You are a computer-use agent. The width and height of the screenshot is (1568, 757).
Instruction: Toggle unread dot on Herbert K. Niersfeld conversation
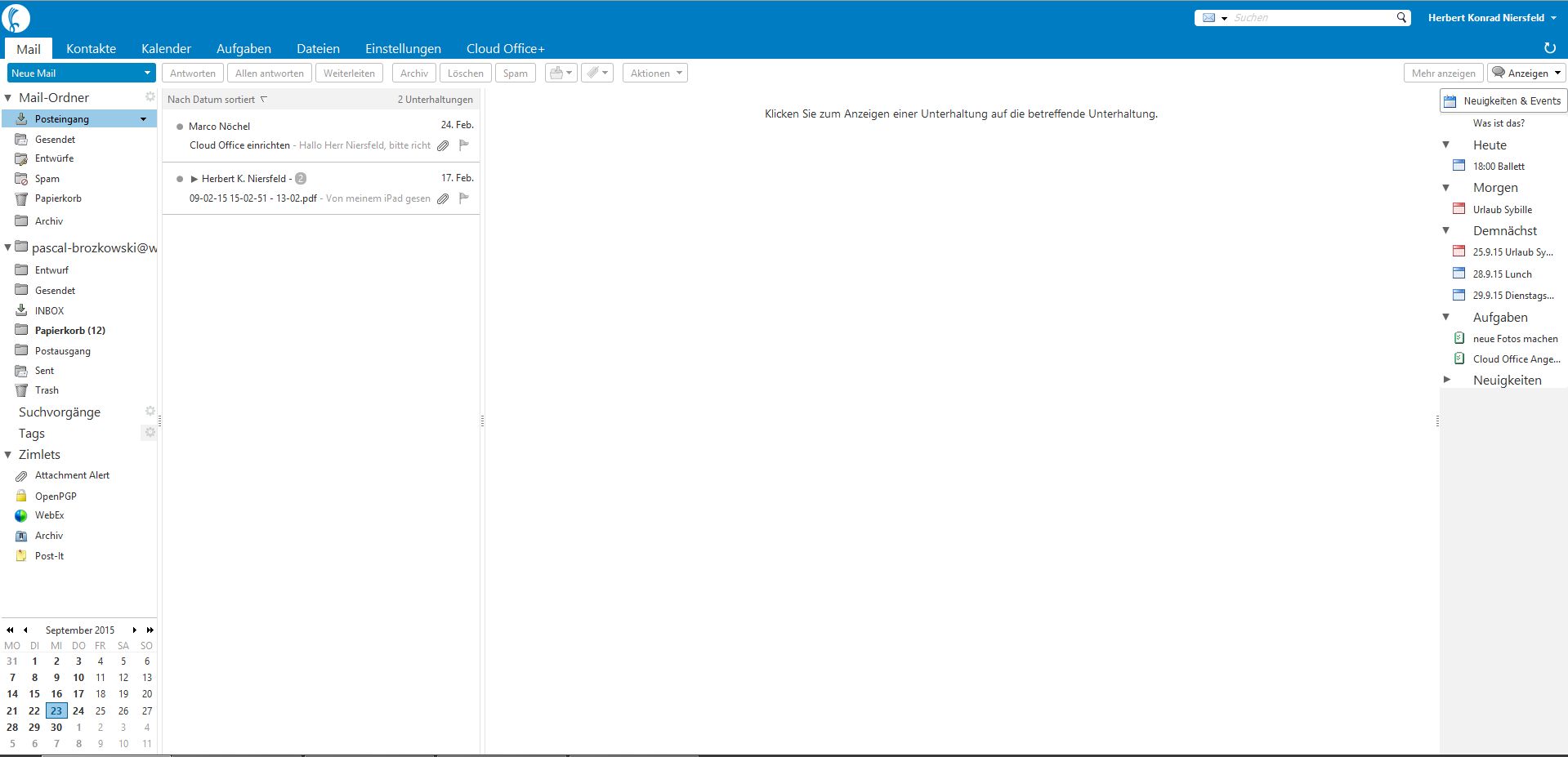pos(180,179)
